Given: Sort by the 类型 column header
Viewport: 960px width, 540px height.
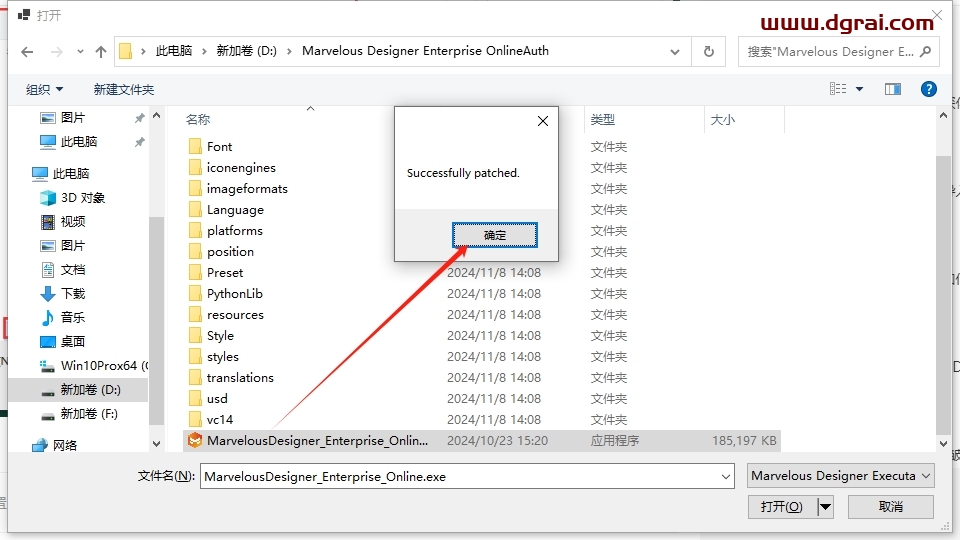Looking at the screenshot, I should click(602, 119).
